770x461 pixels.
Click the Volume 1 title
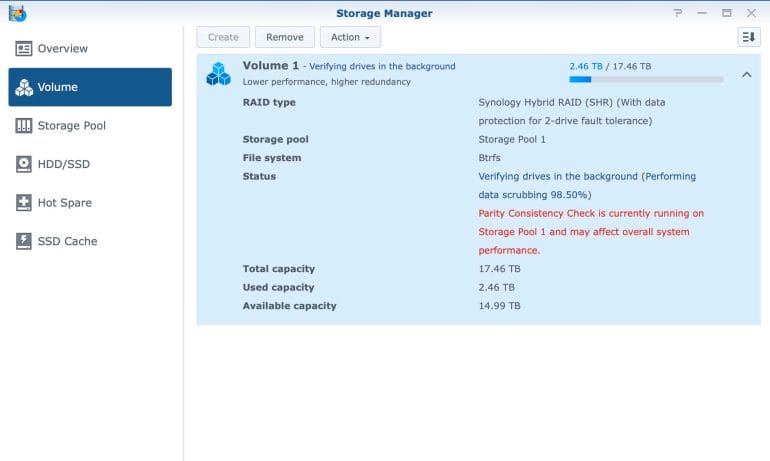[271, 66]
